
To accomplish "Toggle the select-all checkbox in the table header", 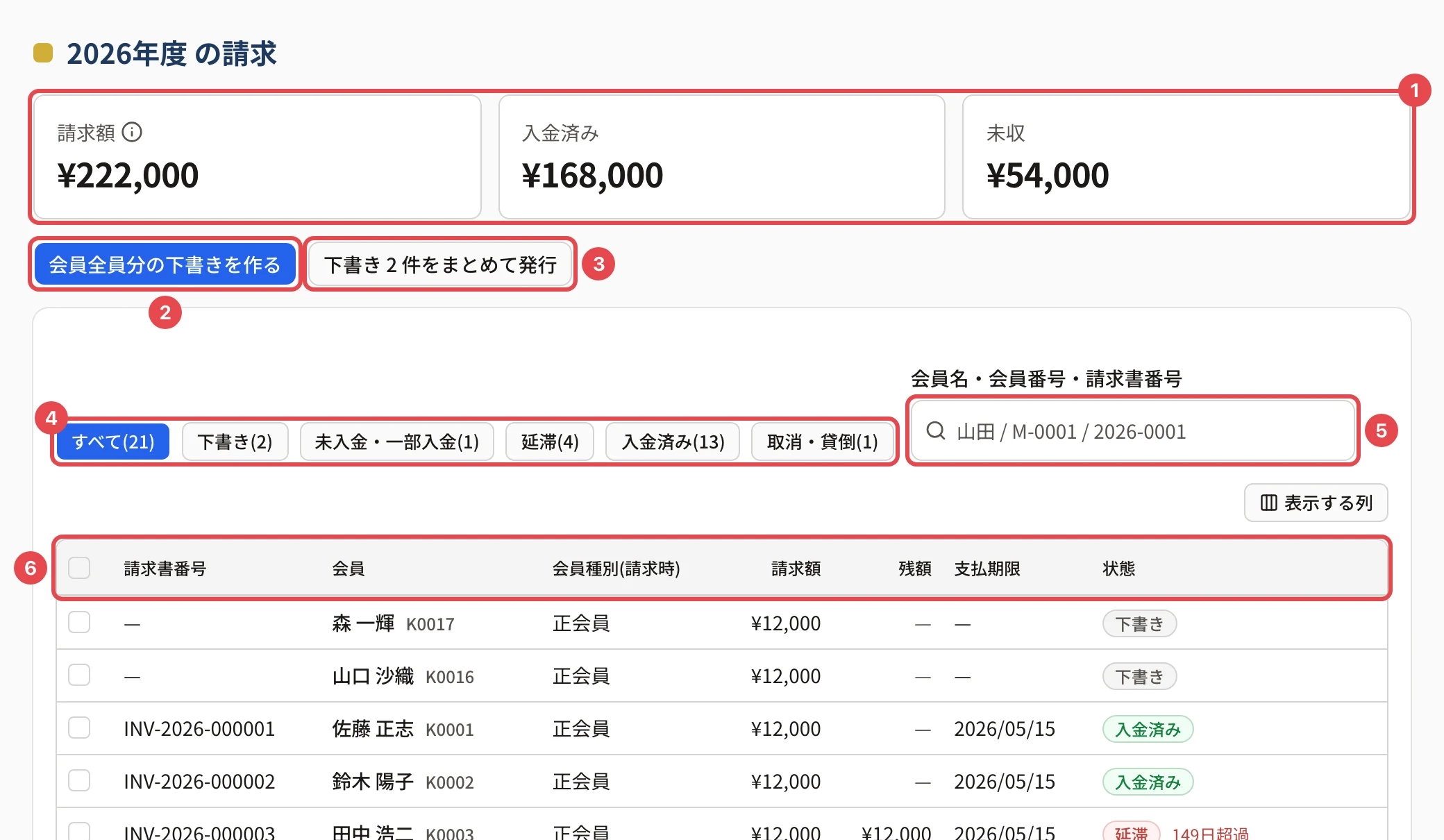I will click(79, 568).
